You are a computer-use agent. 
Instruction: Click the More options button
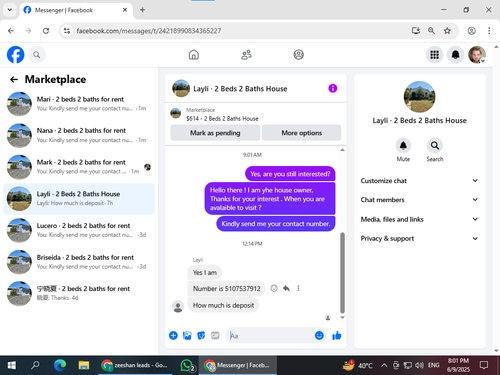[x=302, y=133]
